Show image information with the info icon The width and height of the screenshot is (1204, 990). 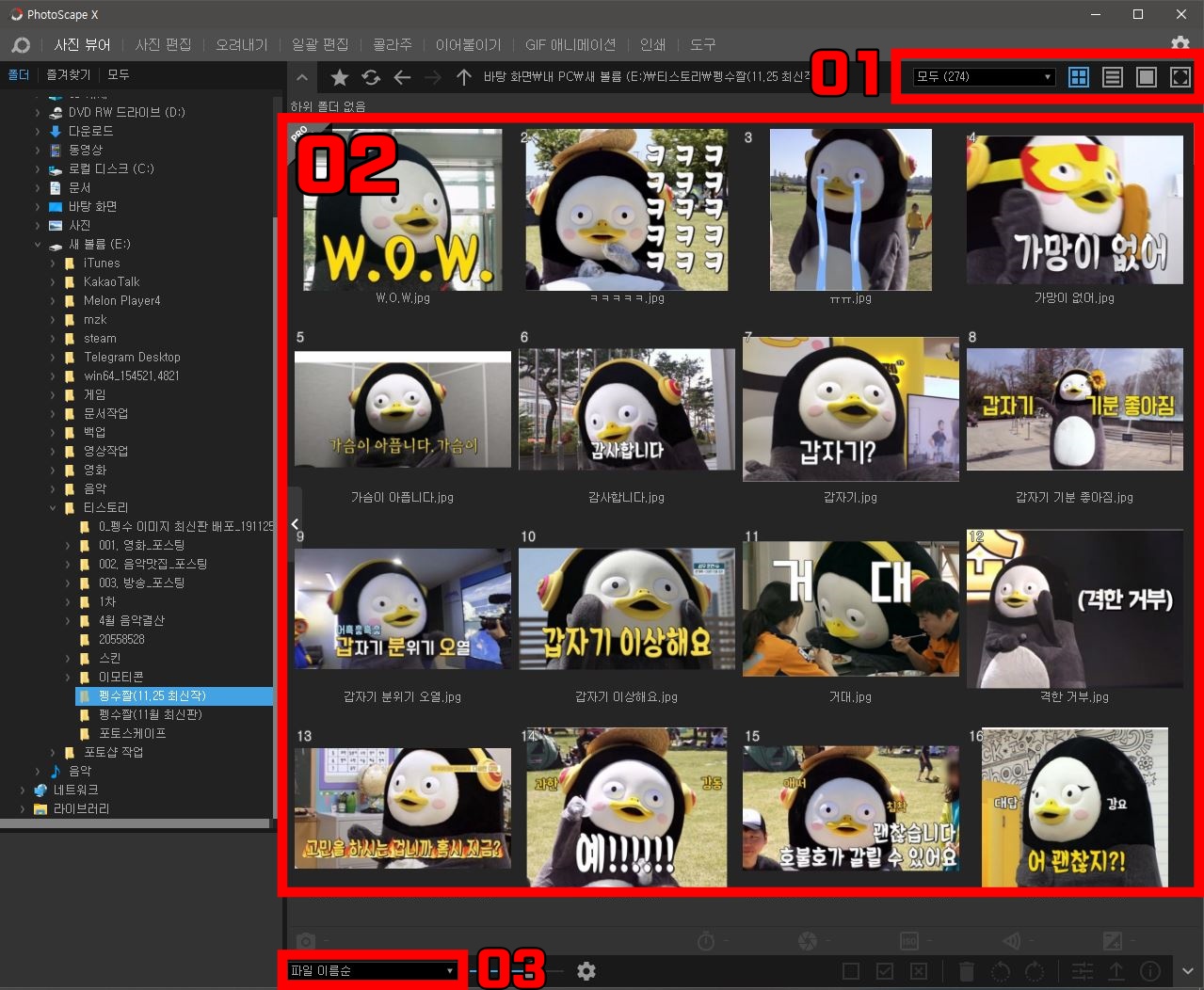(x=1150, y=971)
